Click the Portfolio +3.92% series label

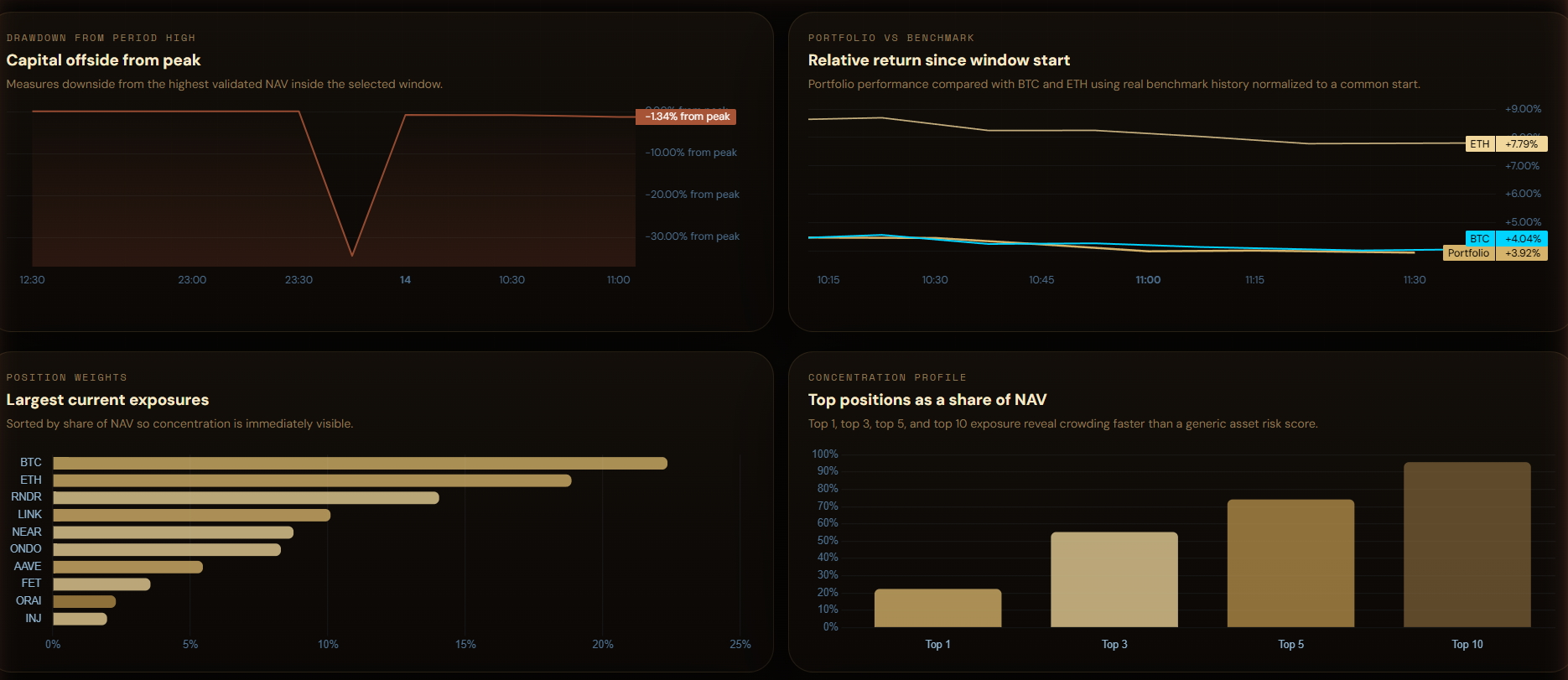click(1495, 253)
